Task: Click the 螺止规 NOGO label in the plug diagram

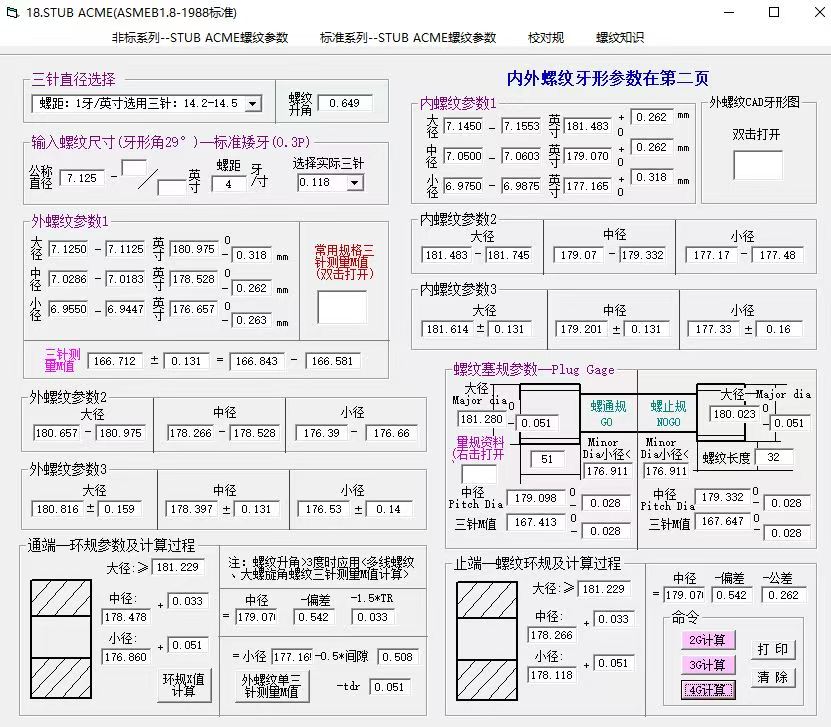Action: (668, 414)
